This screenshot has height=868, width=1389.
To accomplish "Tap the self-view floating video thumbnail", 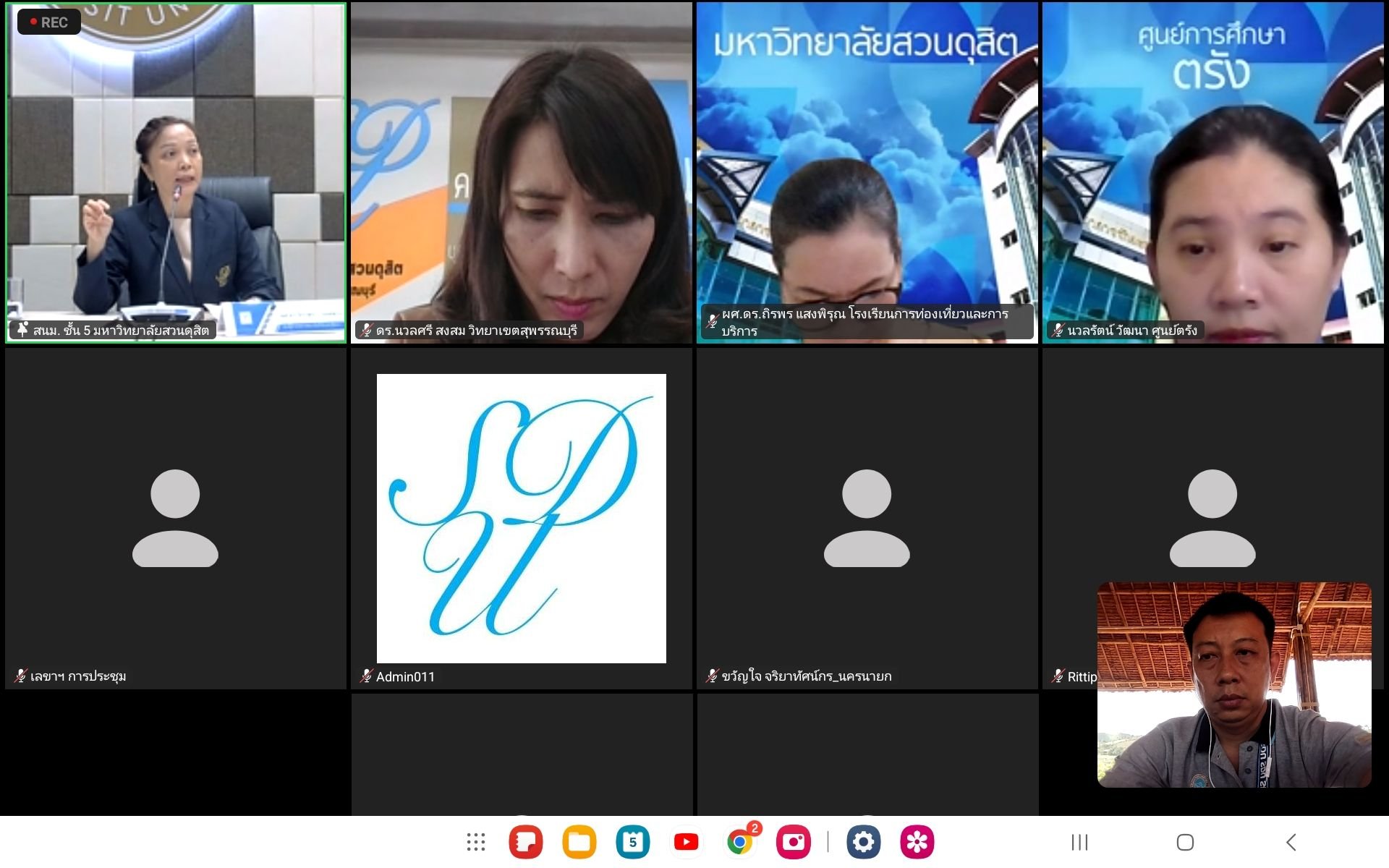I will click(x=1234, y=684).
